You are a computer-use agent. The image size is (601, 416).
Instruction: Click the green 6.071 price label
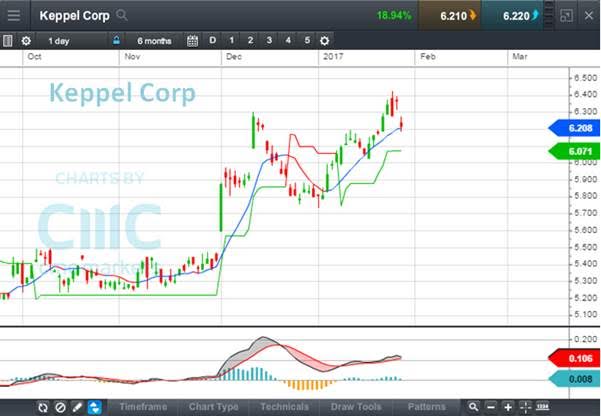tap(574, 151)
